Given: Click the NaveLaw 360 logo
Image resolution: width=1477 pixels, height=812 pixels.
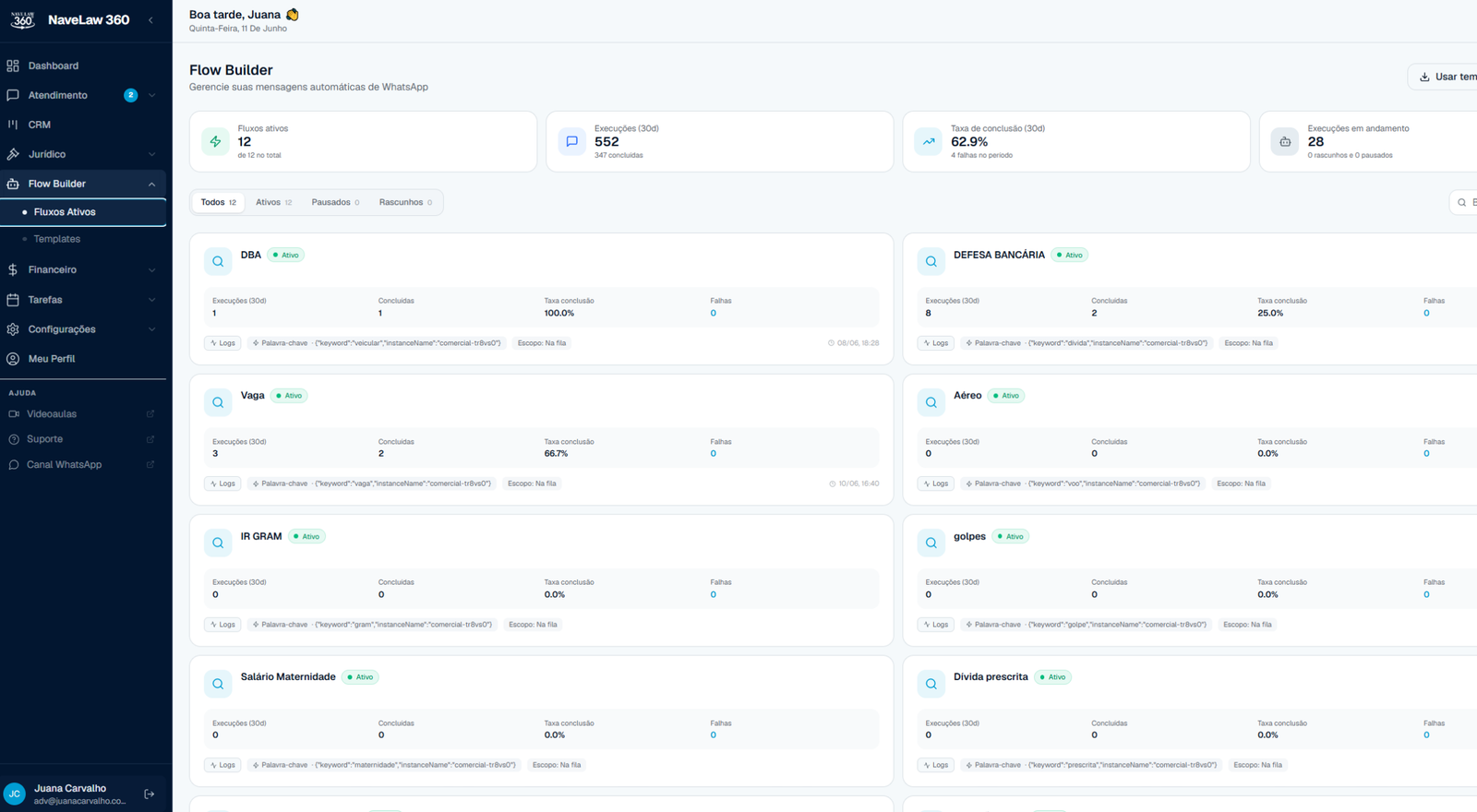Looking at the screenshot, I should pos(22,19).
